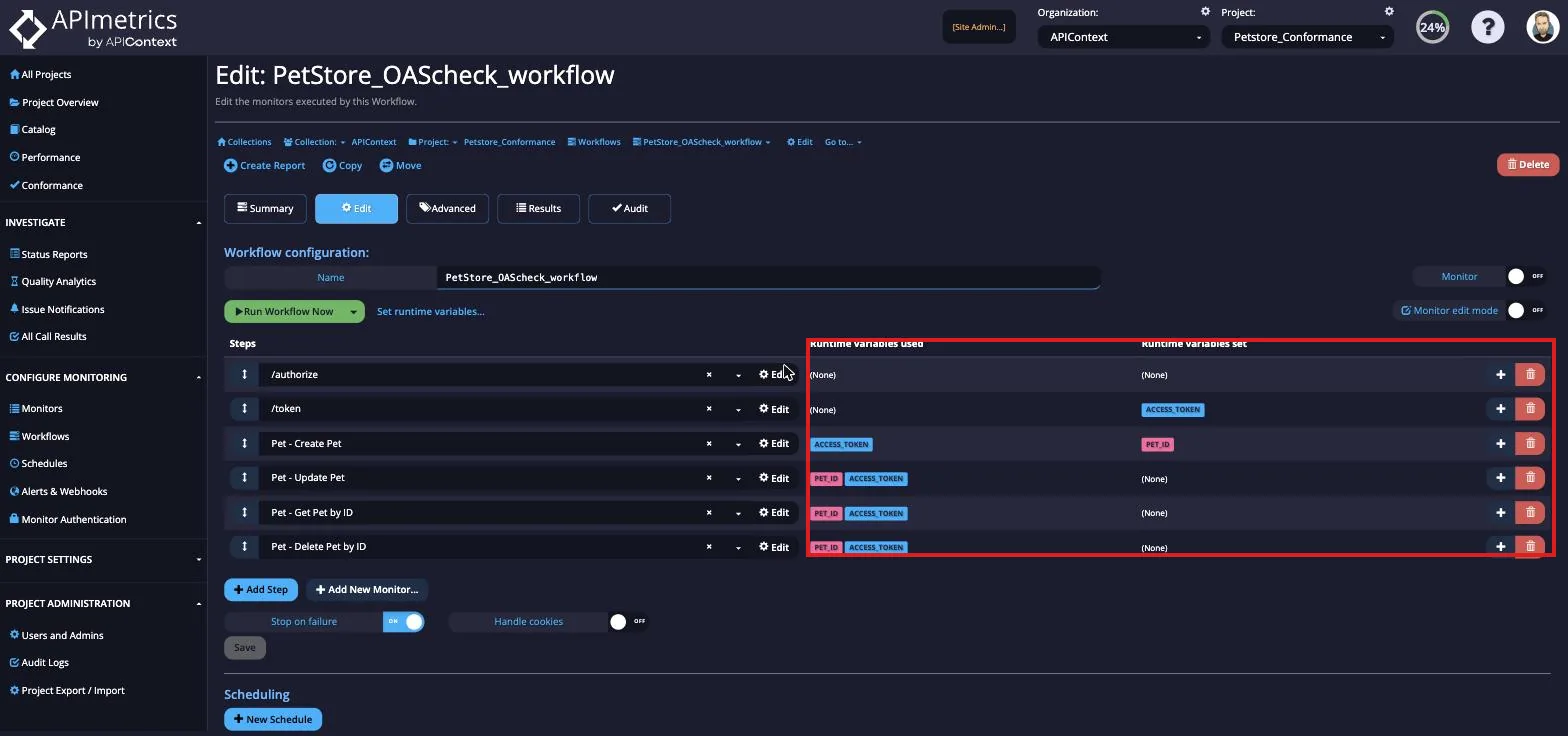1568x736 pixels.
Task: Clear the /authorize step selection with x
Action: 709,375
